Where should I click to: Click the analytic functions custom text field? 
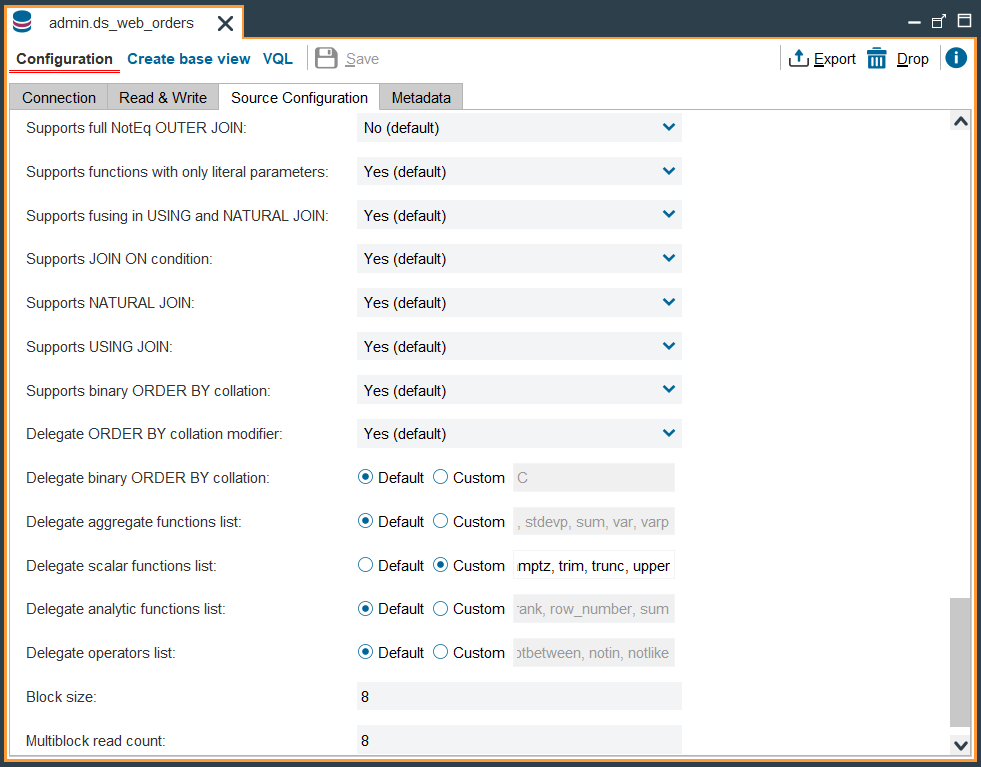point(594,608)
